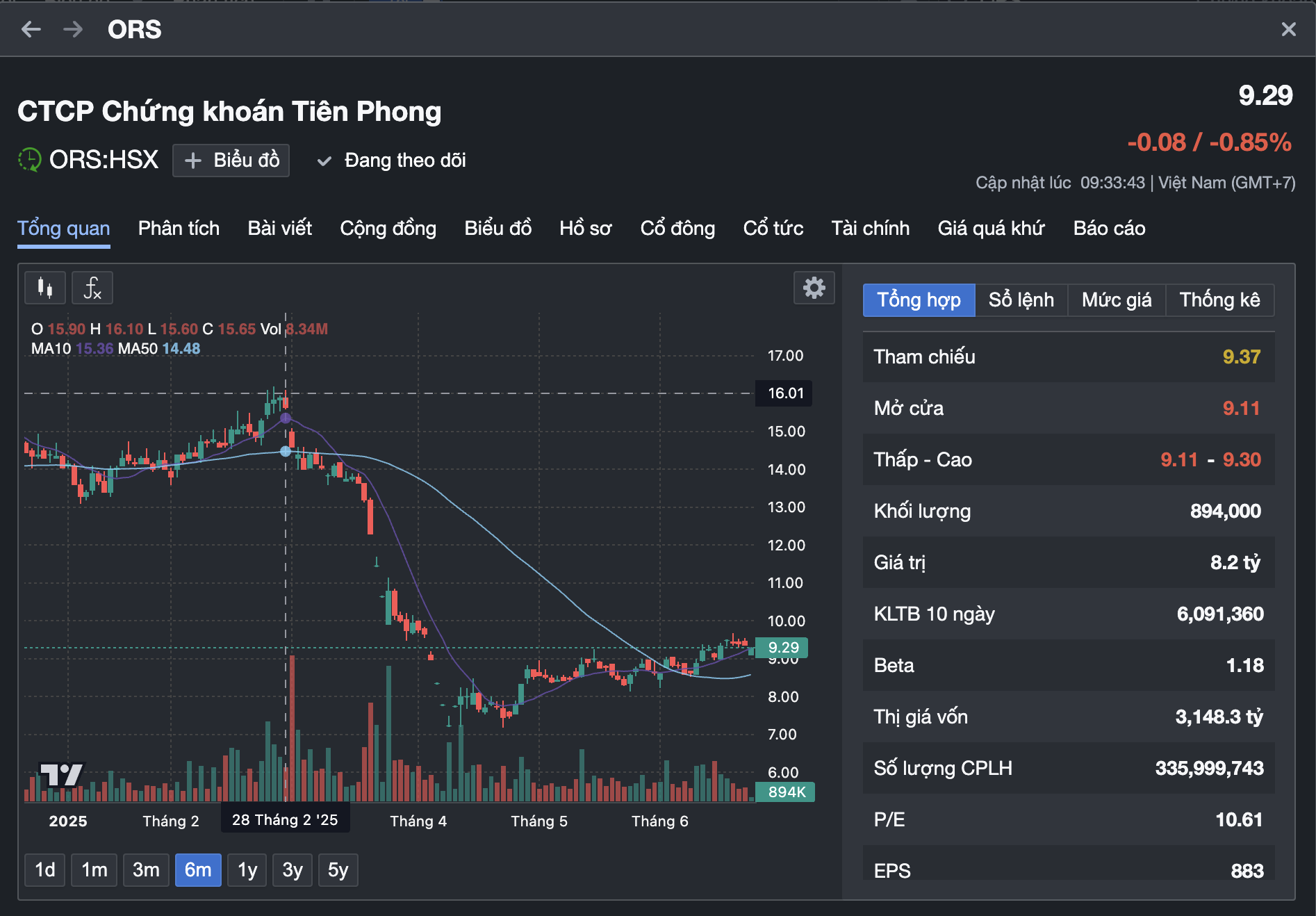Select the 5y time range button
Viewport: 1316px width, 916px height.
(x=338, y=870)
